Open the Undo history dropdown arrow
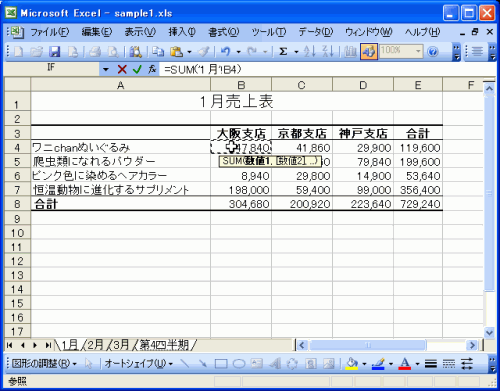This screenshot has width=500, height=391. (238, 52)
